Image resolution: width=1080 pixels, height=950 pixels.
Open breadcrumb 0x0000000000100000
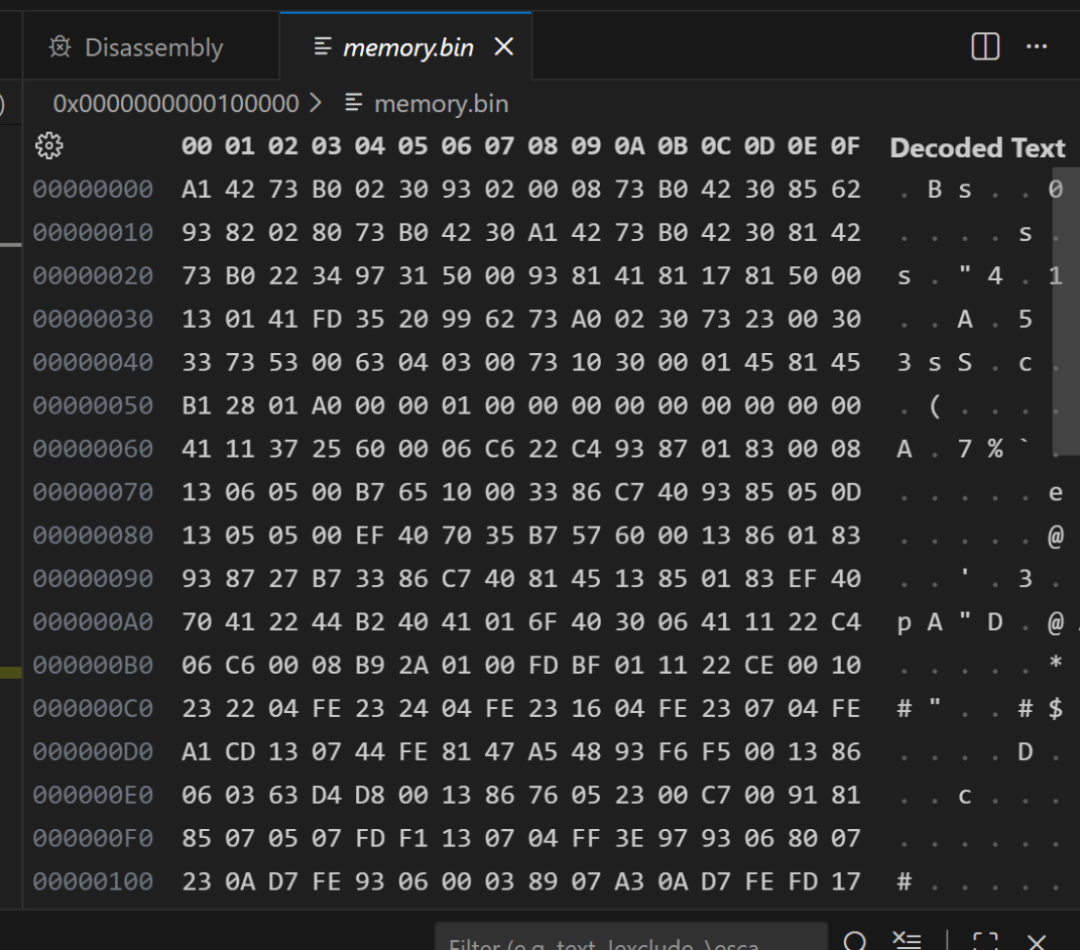tap(176, 103)
